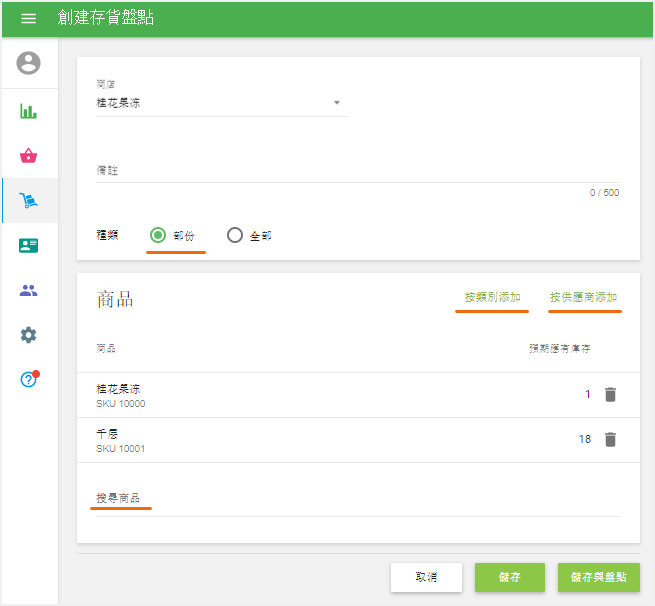Select the 部份 radio option
The width and height of the screenshot is (655, 606).
tap(158, 235)
